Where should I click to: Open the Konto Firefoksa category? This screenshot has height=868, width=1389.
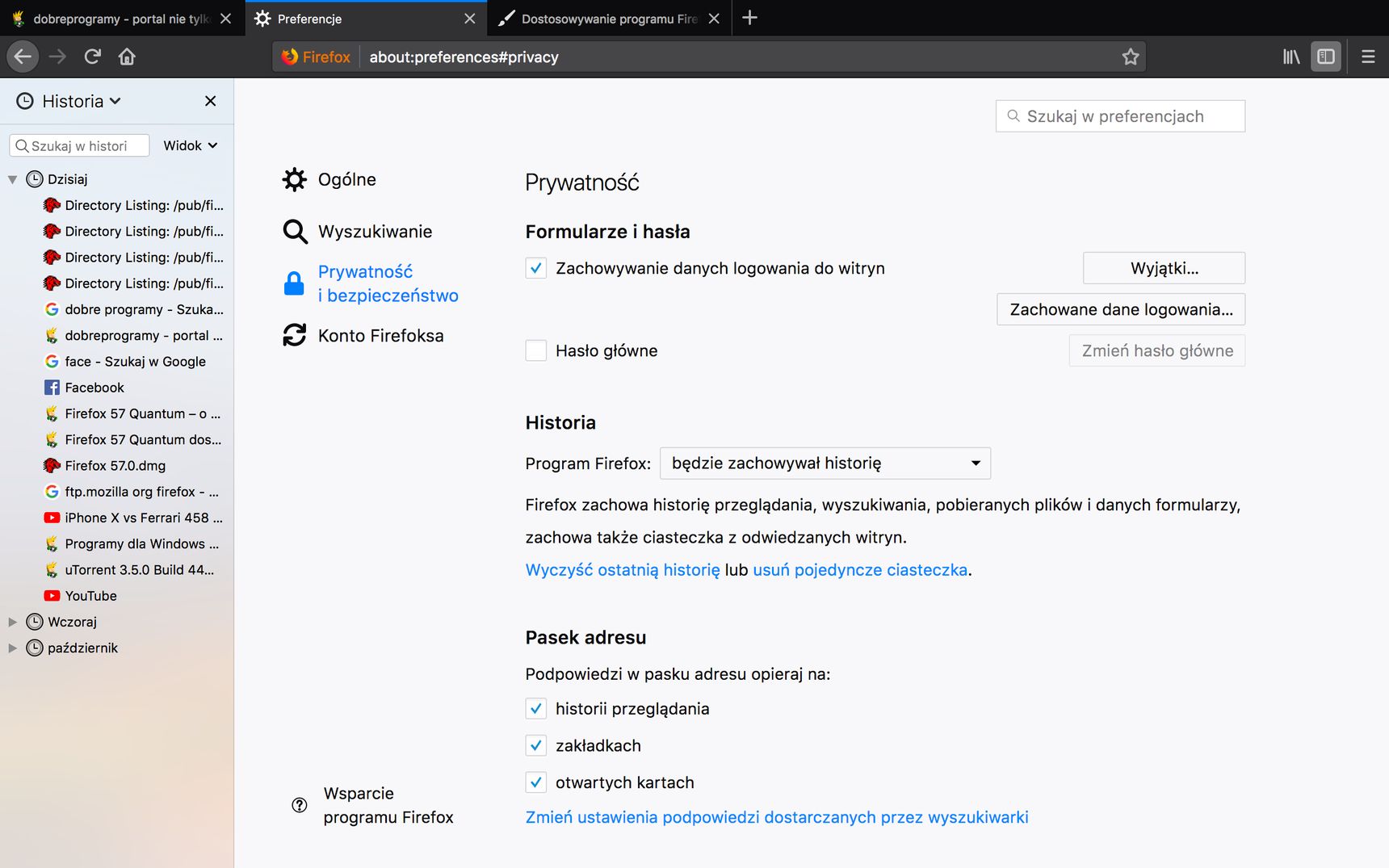[x=363, y=335]
